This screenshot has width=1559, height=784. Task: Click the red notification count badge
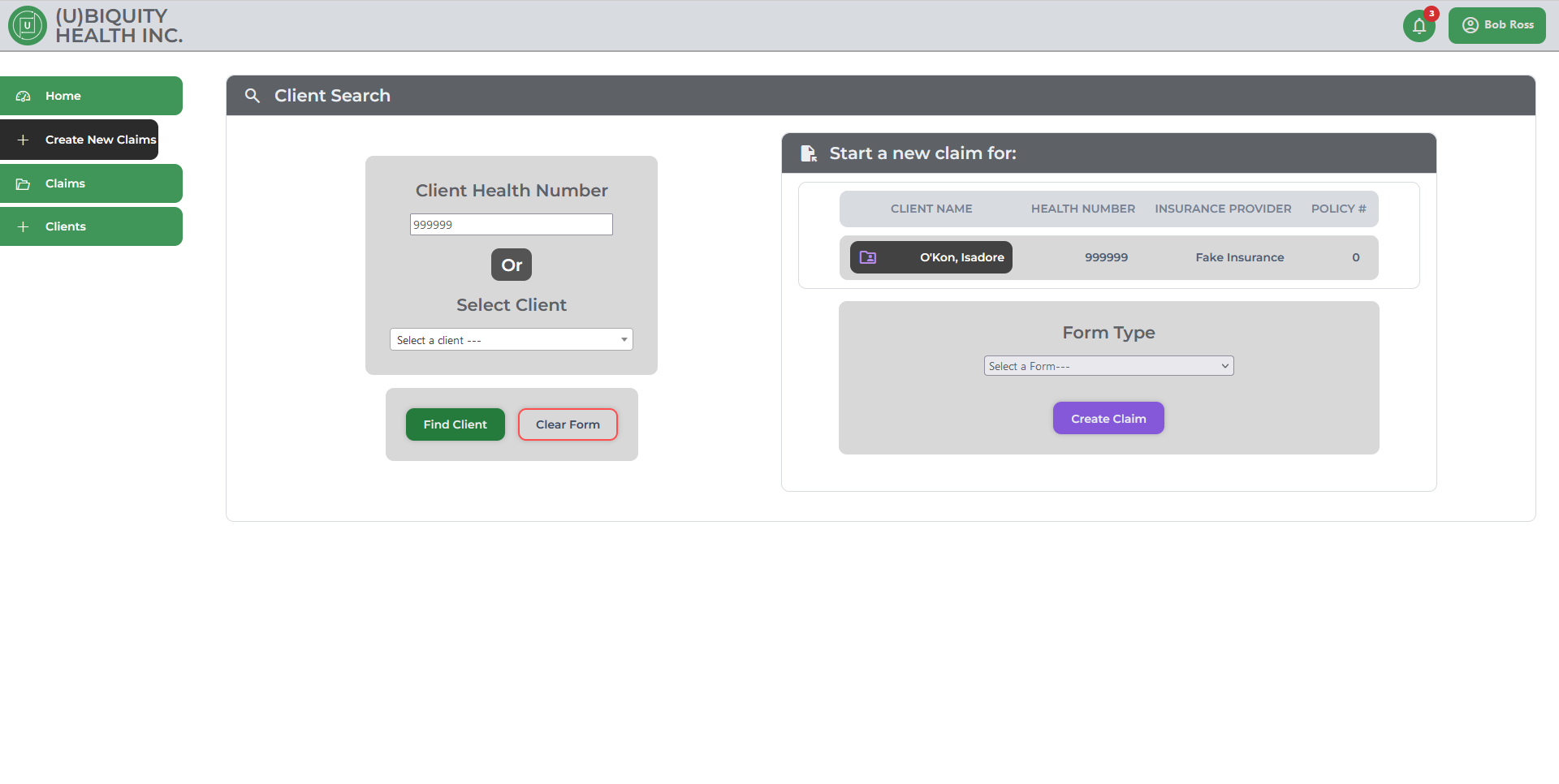(1432, 14)
